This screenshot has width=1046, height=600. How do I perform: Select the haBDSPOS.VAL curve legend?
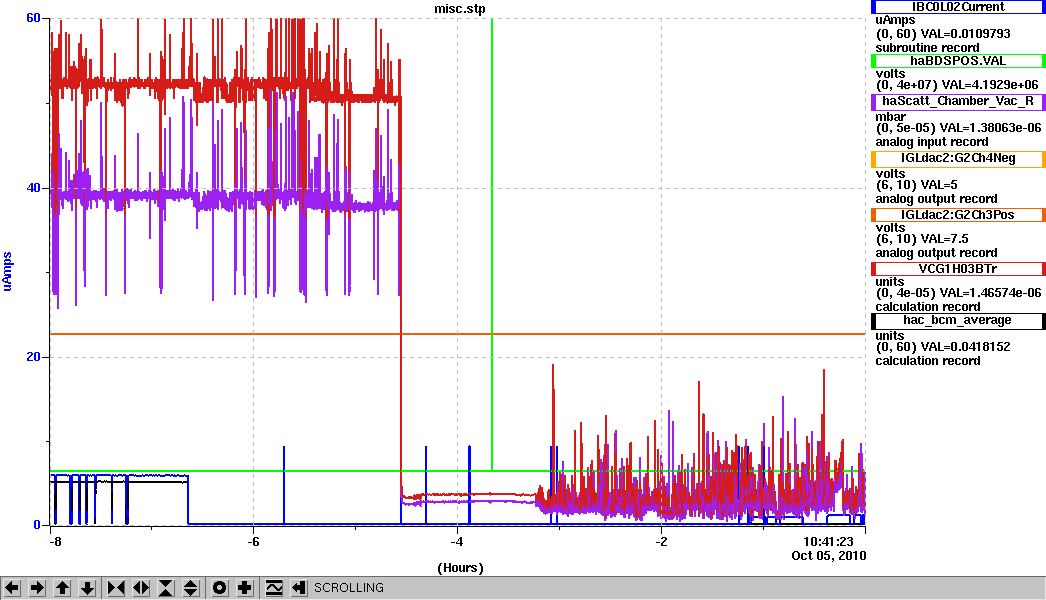tap(958, 61)
